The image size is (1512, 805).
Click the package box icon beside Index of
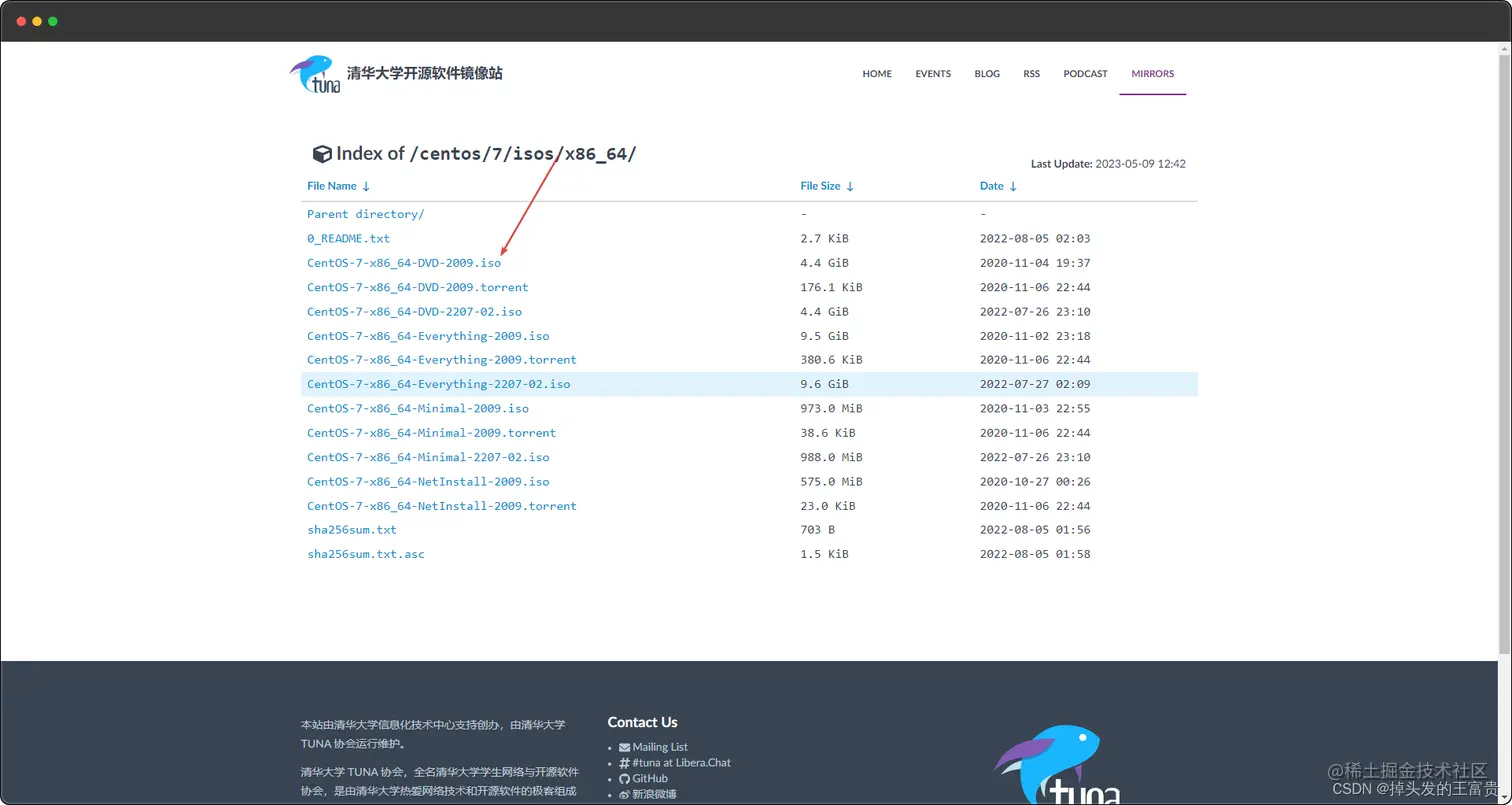[322, 154]
